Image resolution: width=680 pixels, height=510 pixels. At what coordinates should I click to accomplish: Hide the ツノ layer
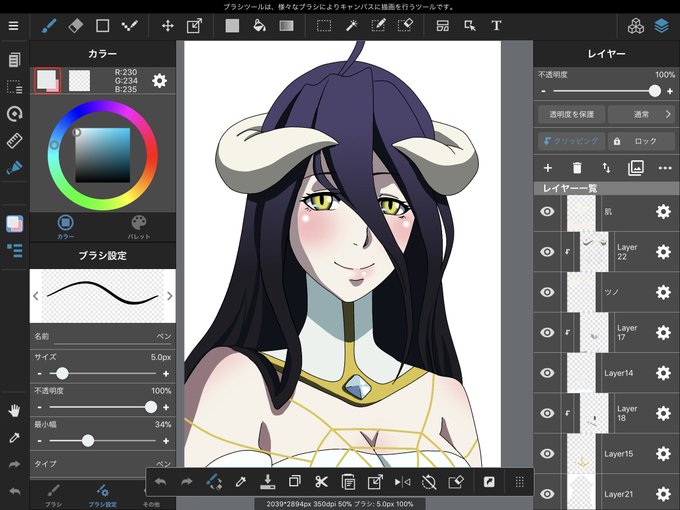point(547,292)
